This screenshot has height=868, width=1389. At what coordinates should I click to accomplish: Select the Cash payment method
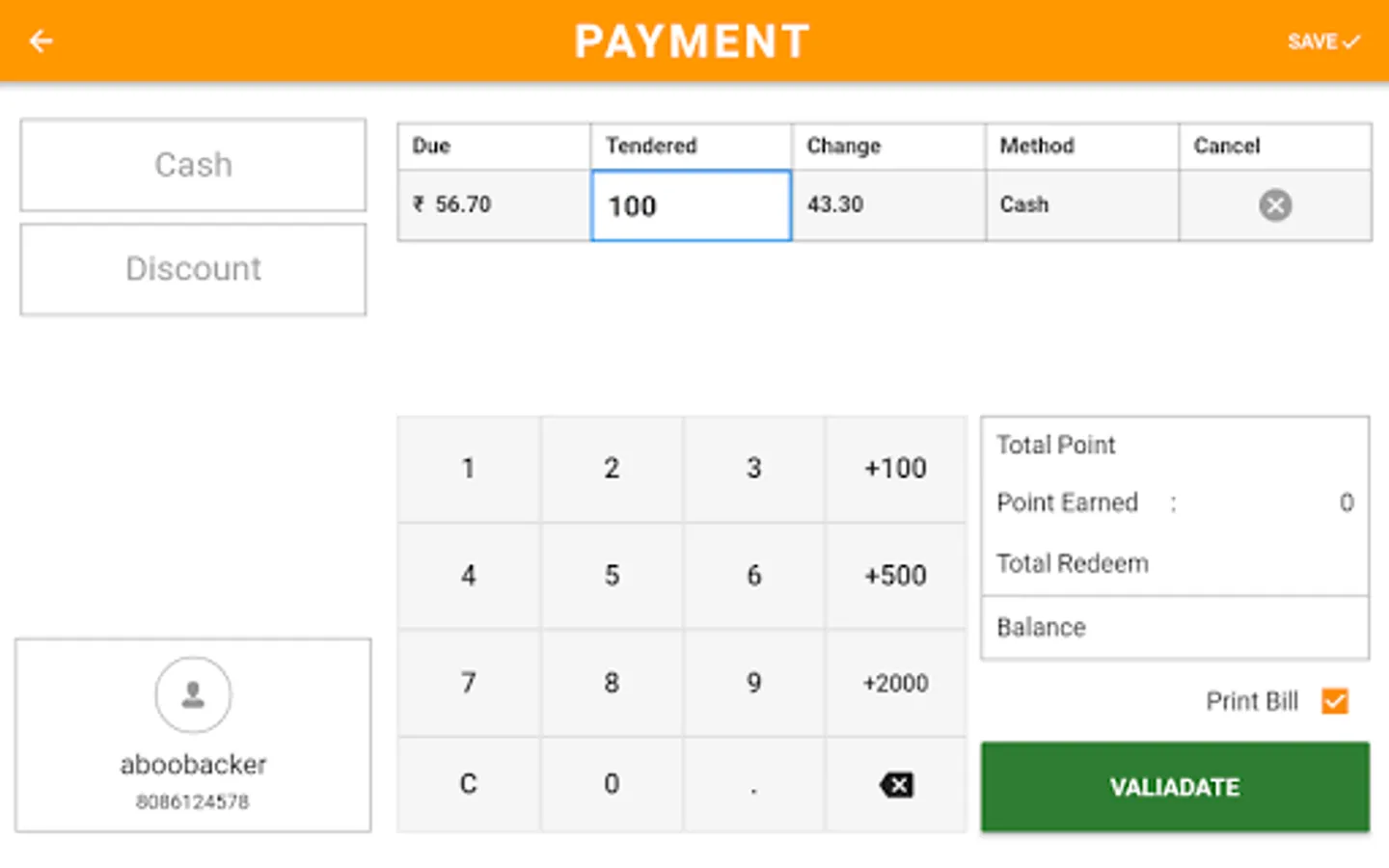coord(193,165)
